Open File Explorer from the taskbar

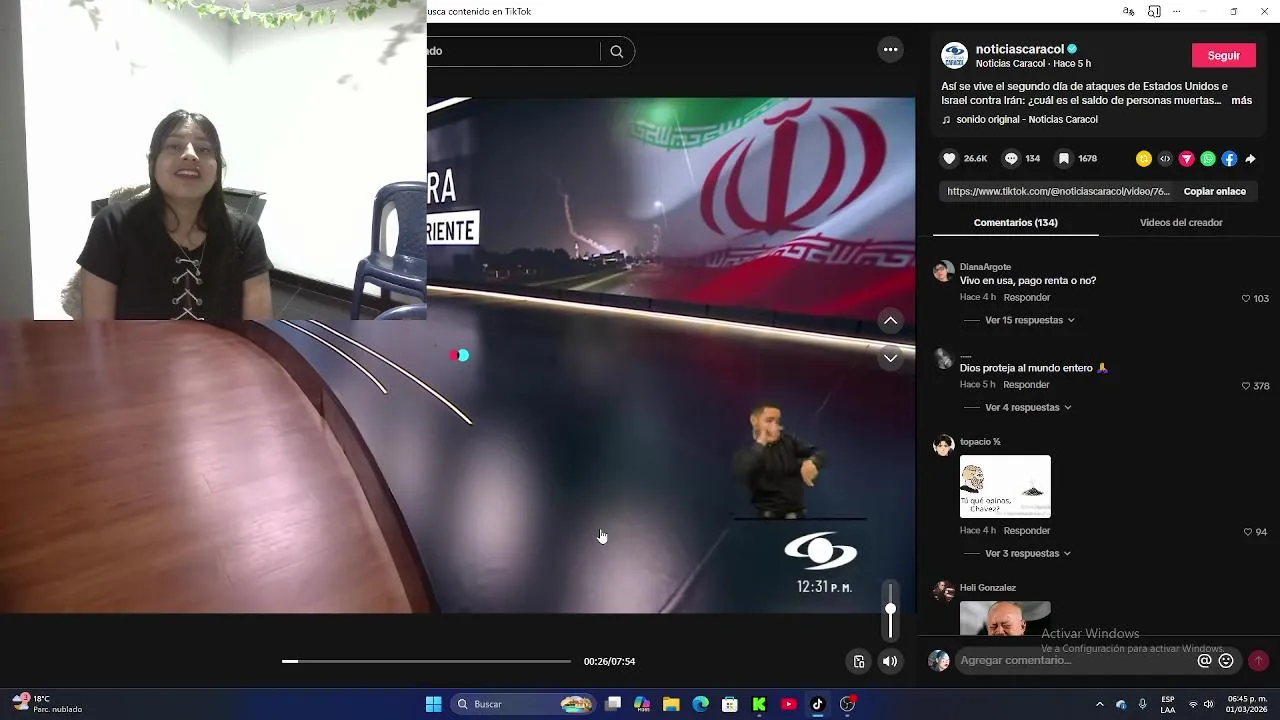tap(671, 704)
